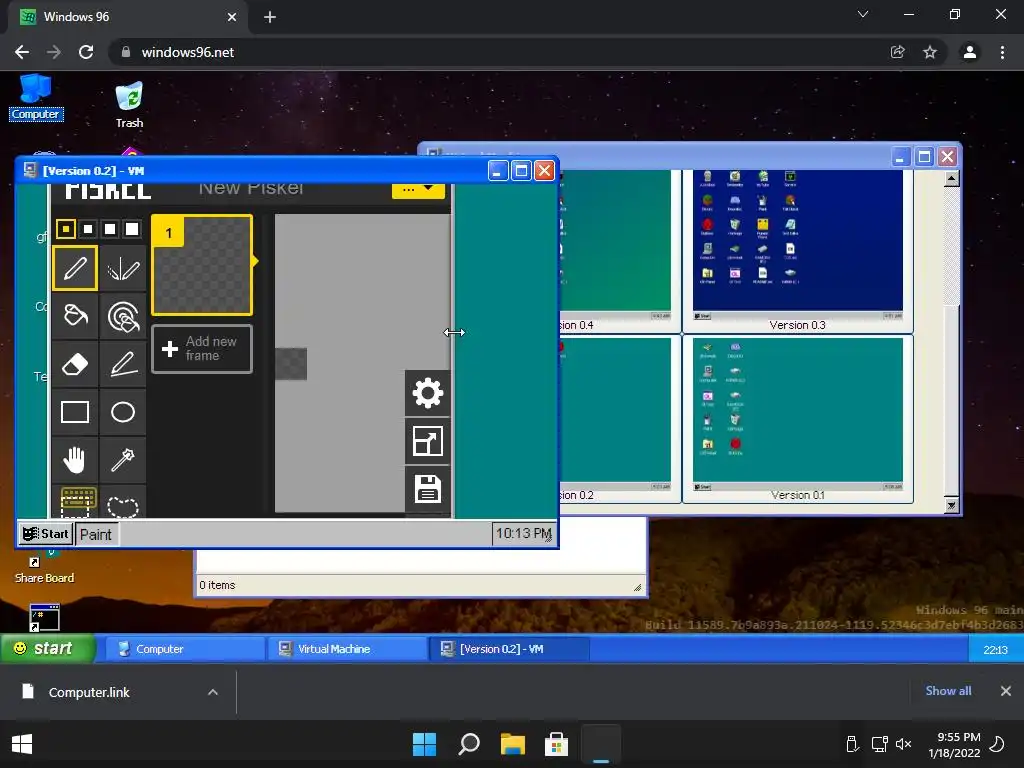Select the Vertical Mirror Pen tool
Screen dimensions: 1024x768
point(123,268)
